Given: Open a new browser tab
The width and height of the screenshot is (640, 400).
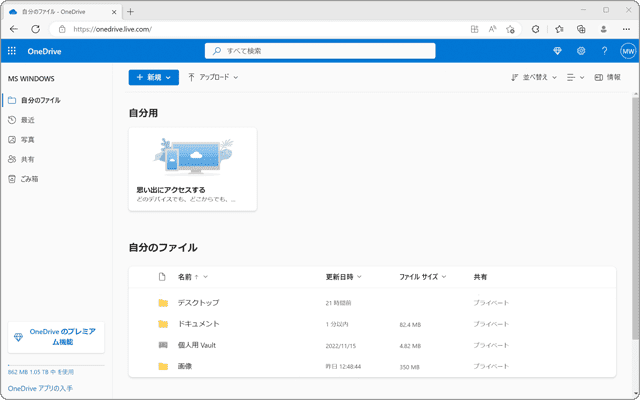Looking at the screenshot, I should (x=130, y=11).
